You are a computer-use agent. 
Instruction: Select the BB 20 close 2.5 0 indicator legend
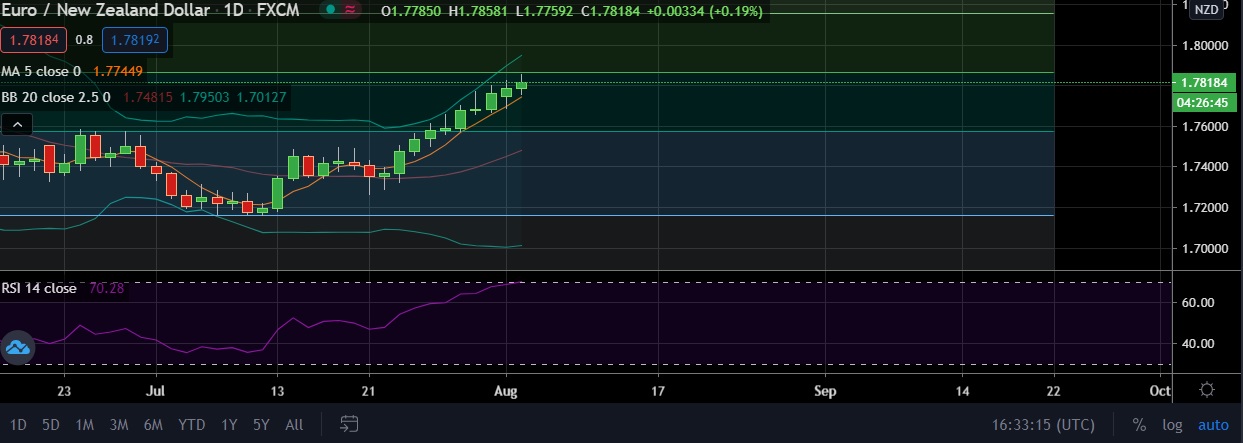click(56, 97)
